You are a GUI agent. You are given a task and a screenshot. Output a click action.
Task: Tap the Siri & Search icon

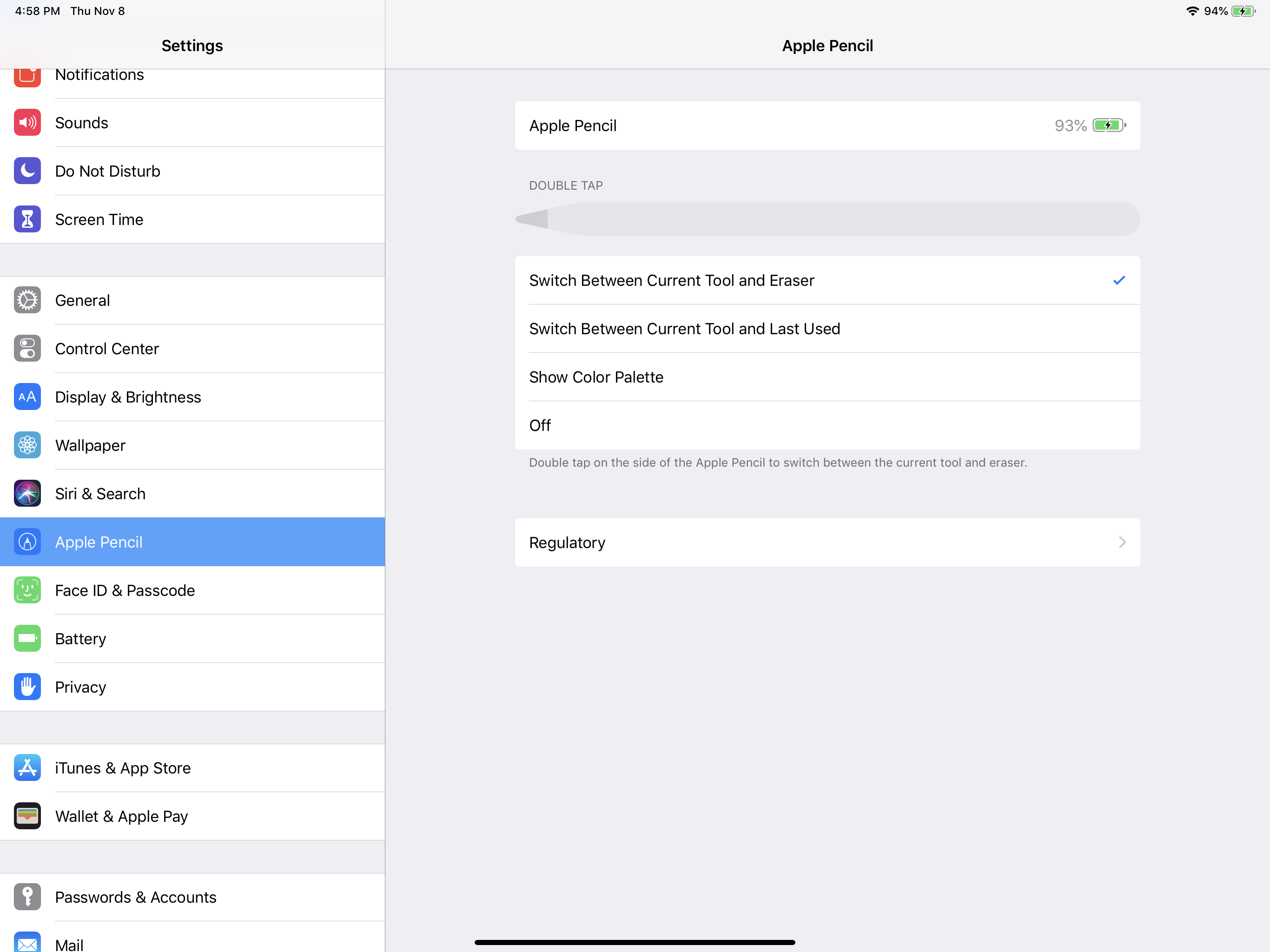pyautogui.click(x=27, y=493)
